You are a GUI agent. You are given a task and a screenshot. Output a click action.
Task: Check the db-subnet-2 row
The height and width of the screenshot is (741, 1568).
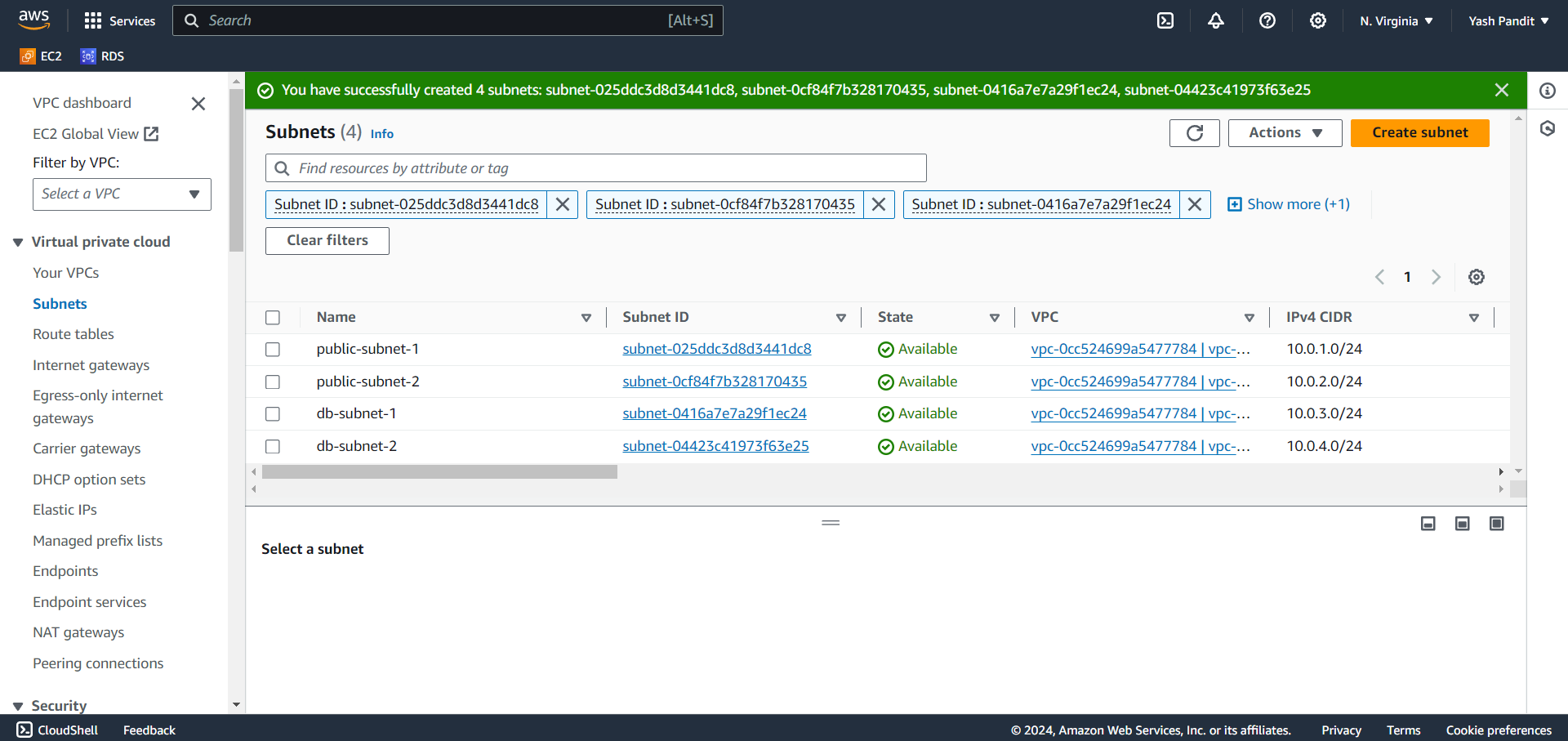click(x=273, y=447)
